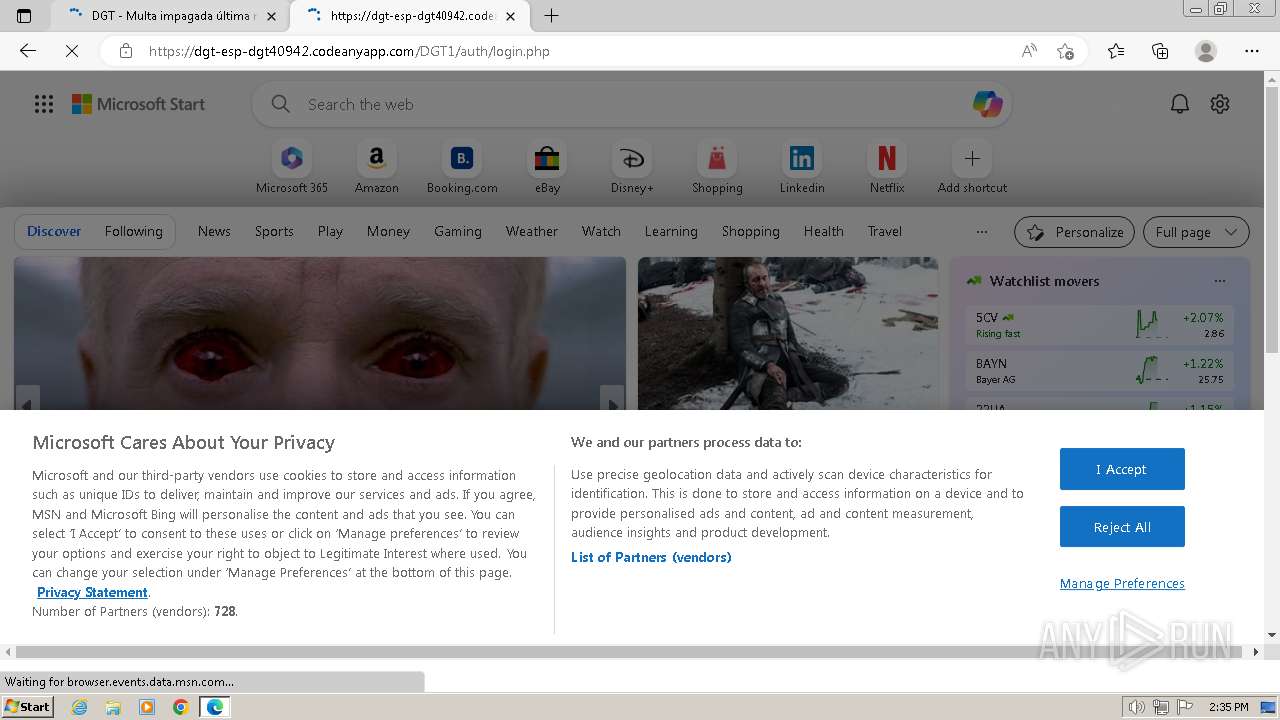Click the address bar URL
1280x720 pixels.
[349, 51]
